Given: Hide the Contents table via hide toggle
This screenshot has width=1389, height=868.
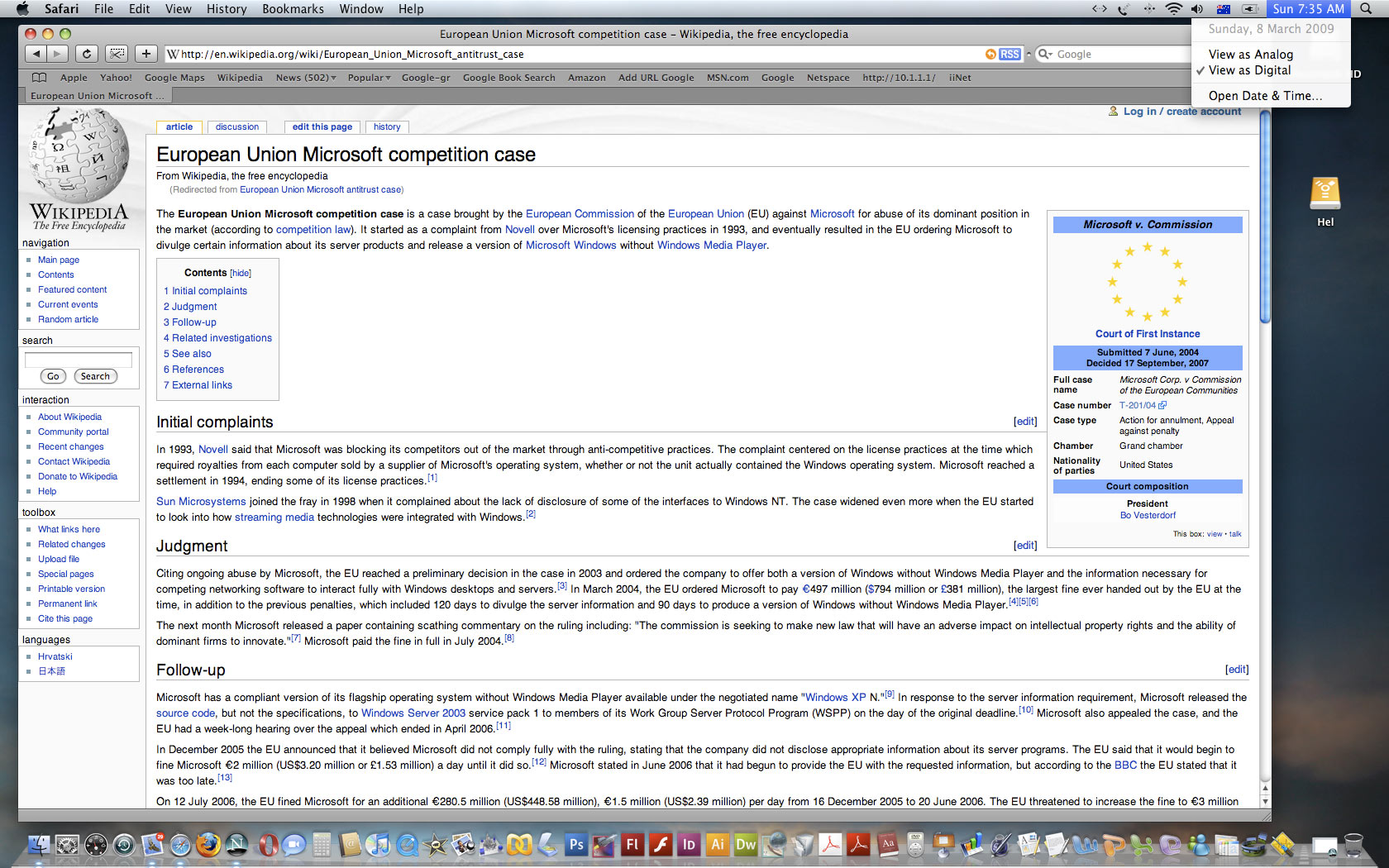Looking at the screenshot, I should click(x=241, y=274).
